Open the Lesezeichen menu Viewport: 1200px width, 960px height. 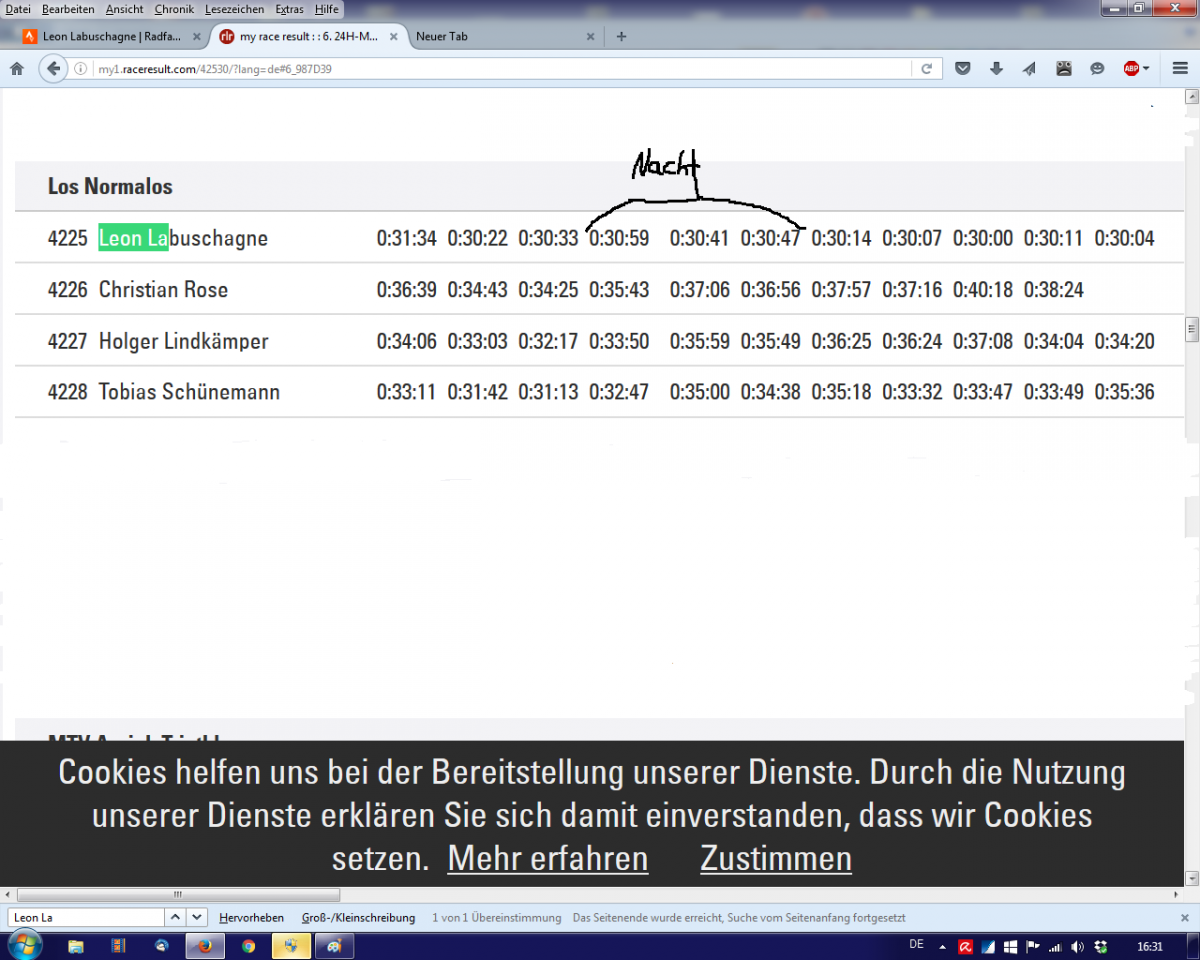[234, 9]
